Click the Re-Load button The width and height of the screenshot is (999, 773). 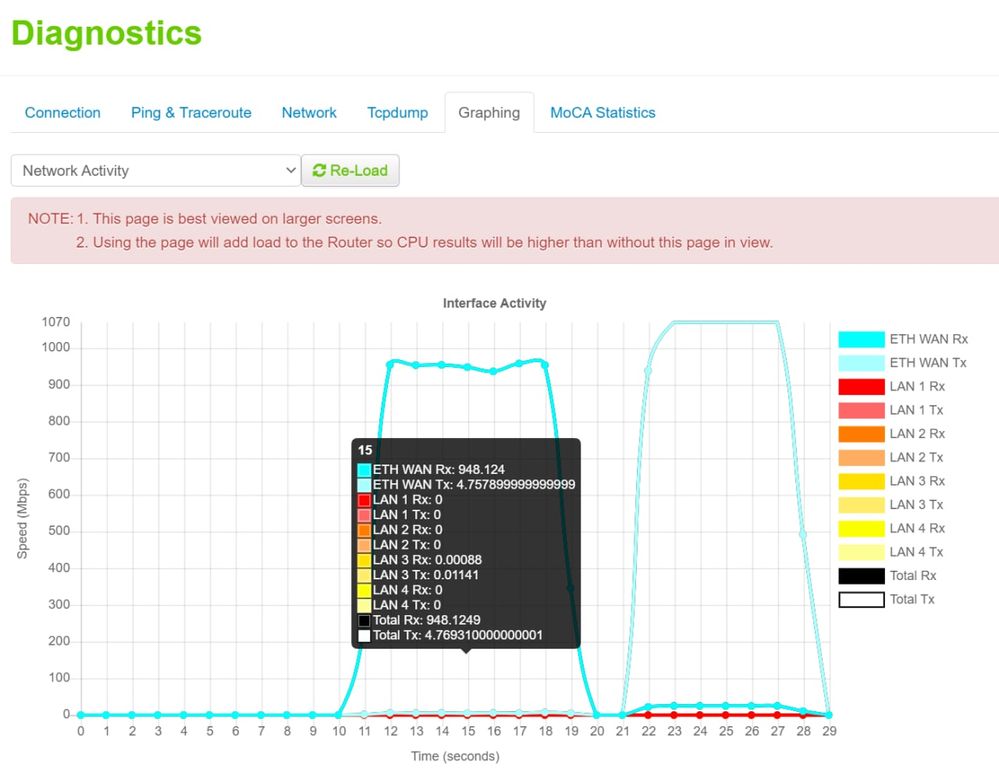(350, 171)
